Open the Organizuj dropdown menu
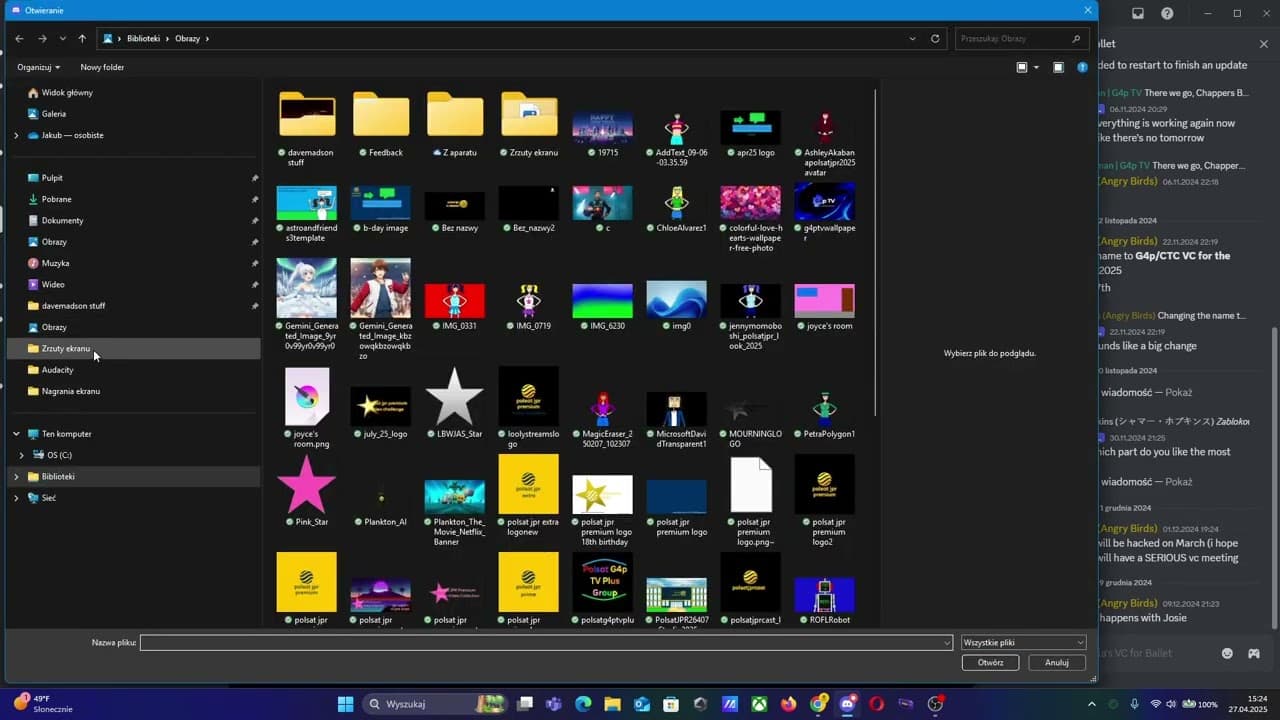The height and width of the screenshot is (720, 1280). 38,67
